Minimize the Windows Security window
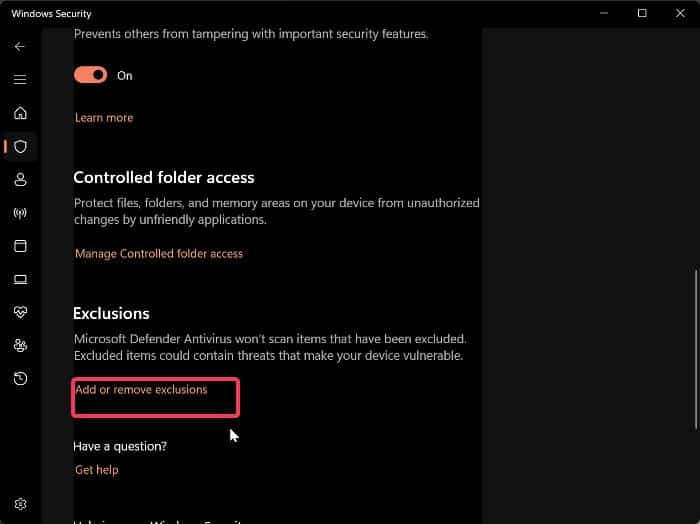Screen dimensions: 700x524 [604, 13]
